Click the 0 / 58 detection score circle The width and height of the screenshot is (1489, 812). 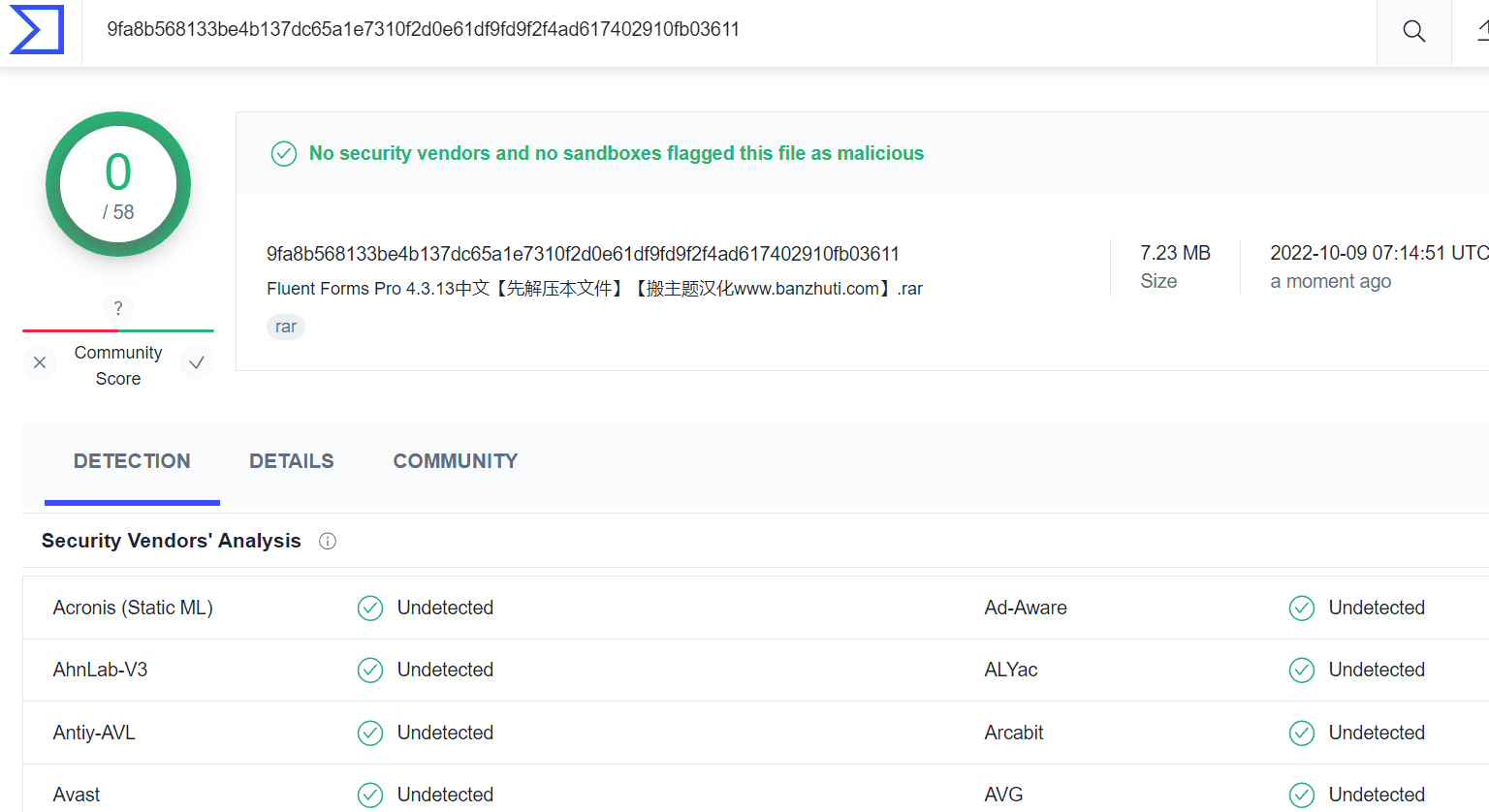coord(118,184)
